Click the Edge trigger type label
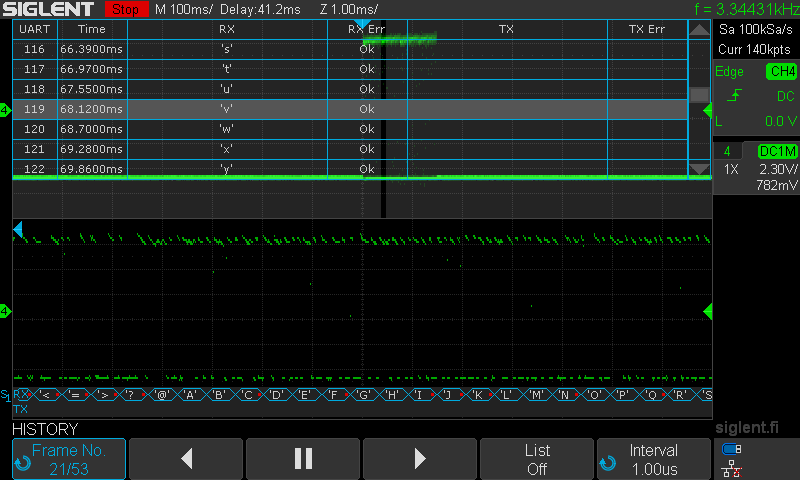Viewport: 800px width, 480px height. coord(729,71)
